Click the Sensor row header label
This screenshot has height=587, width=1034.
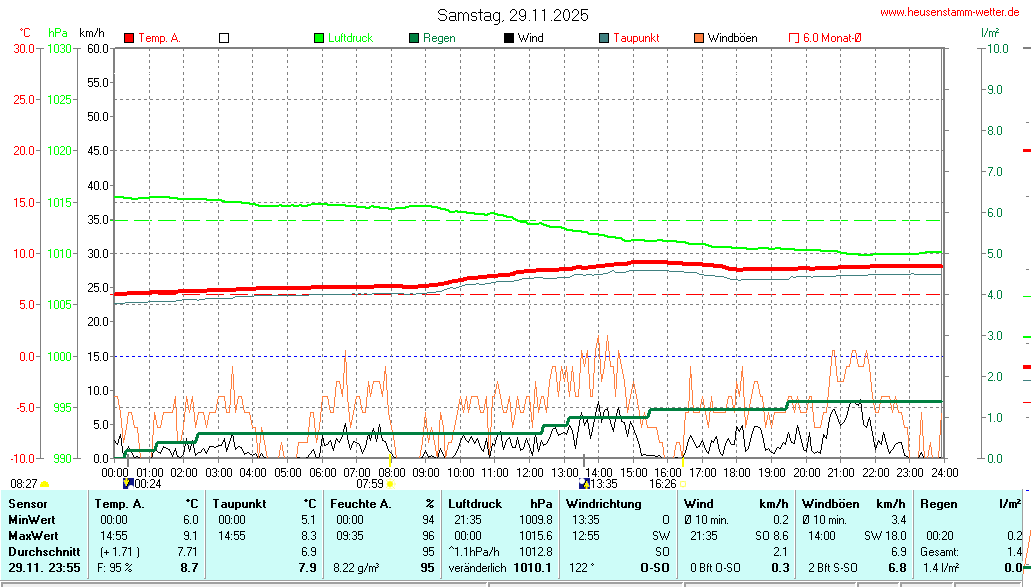(x=27, y=504)
